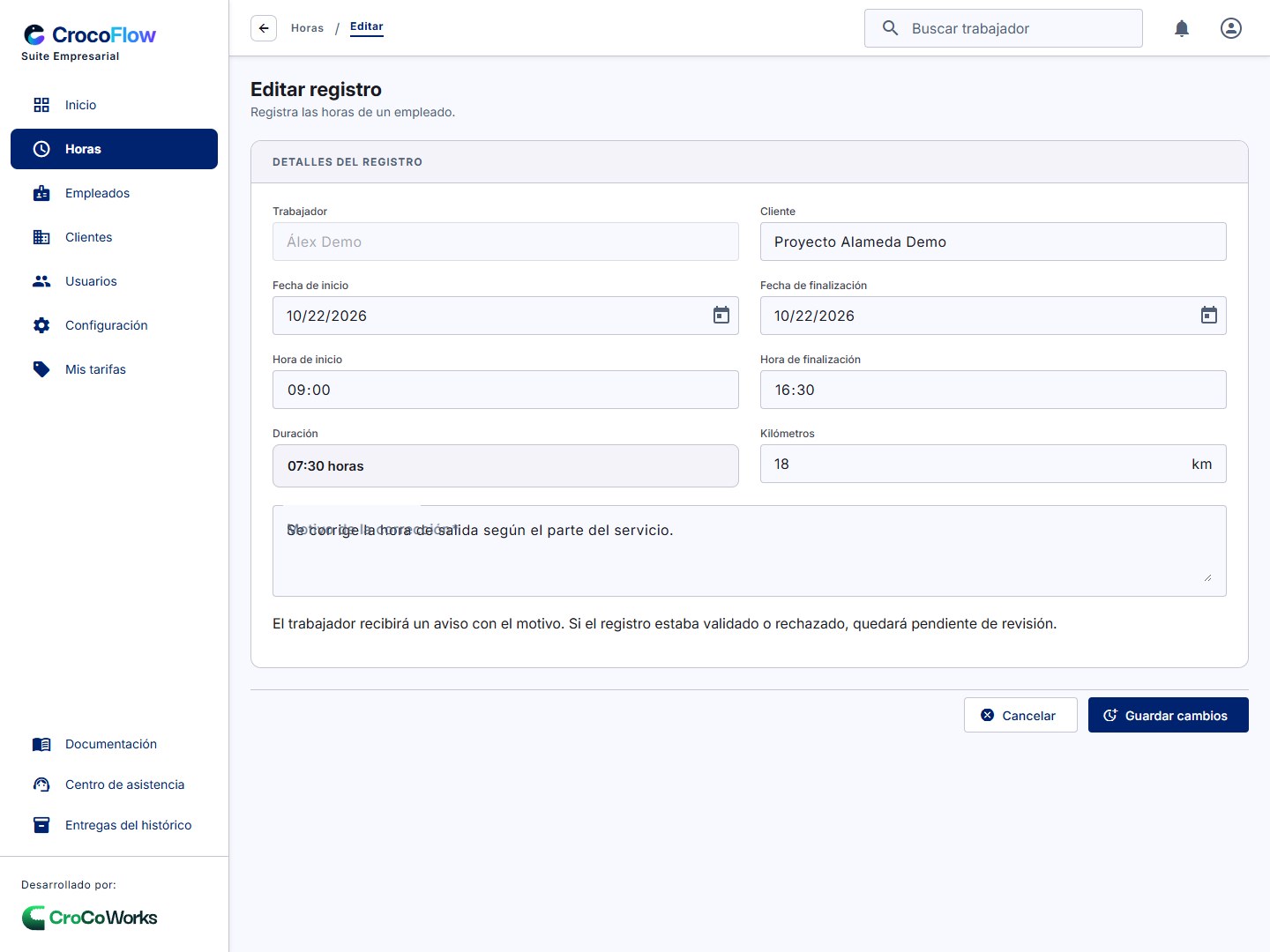Click the Entregas del histórico archive icon
1270x952 pixels.
click(41, 825)
